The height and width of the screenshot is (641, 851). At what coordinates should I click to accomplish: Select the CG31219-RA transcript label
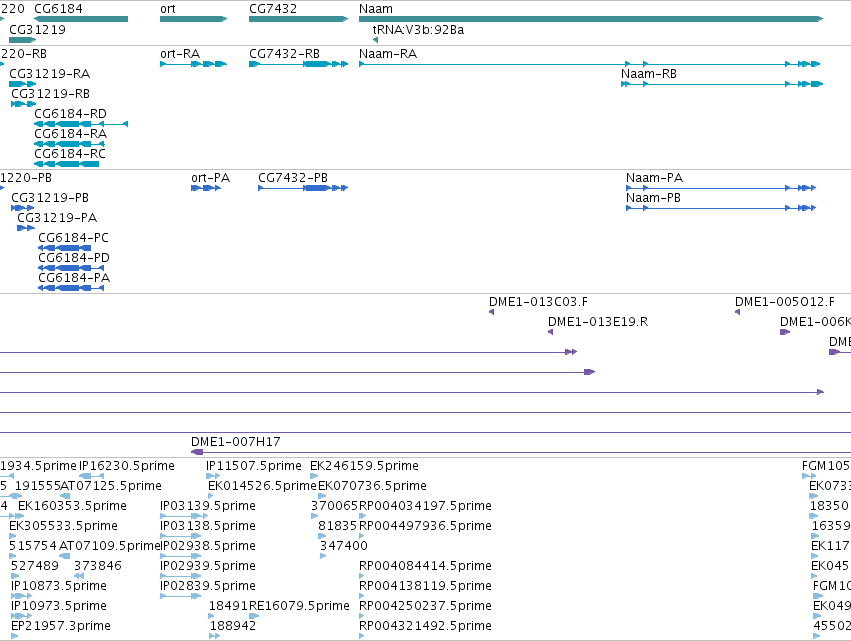(x=49, y=74)
